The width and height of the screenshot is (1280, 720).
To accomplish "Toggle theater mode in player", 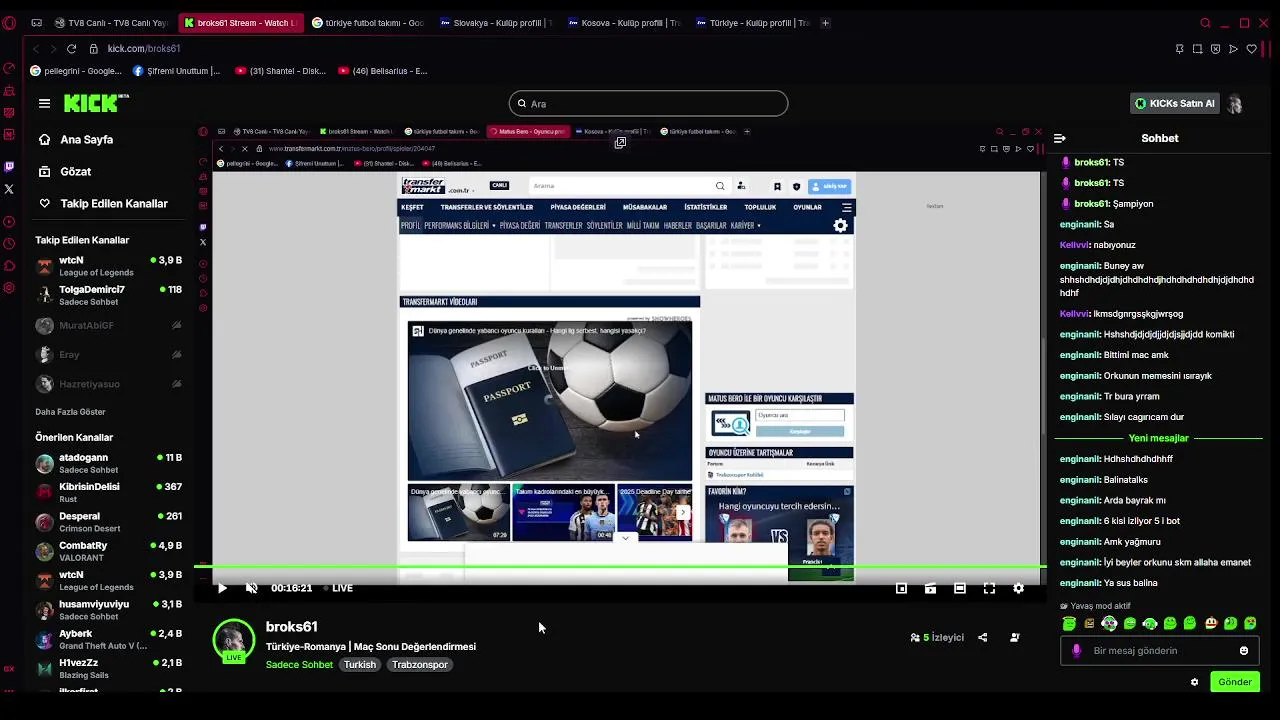I will 959,588.
